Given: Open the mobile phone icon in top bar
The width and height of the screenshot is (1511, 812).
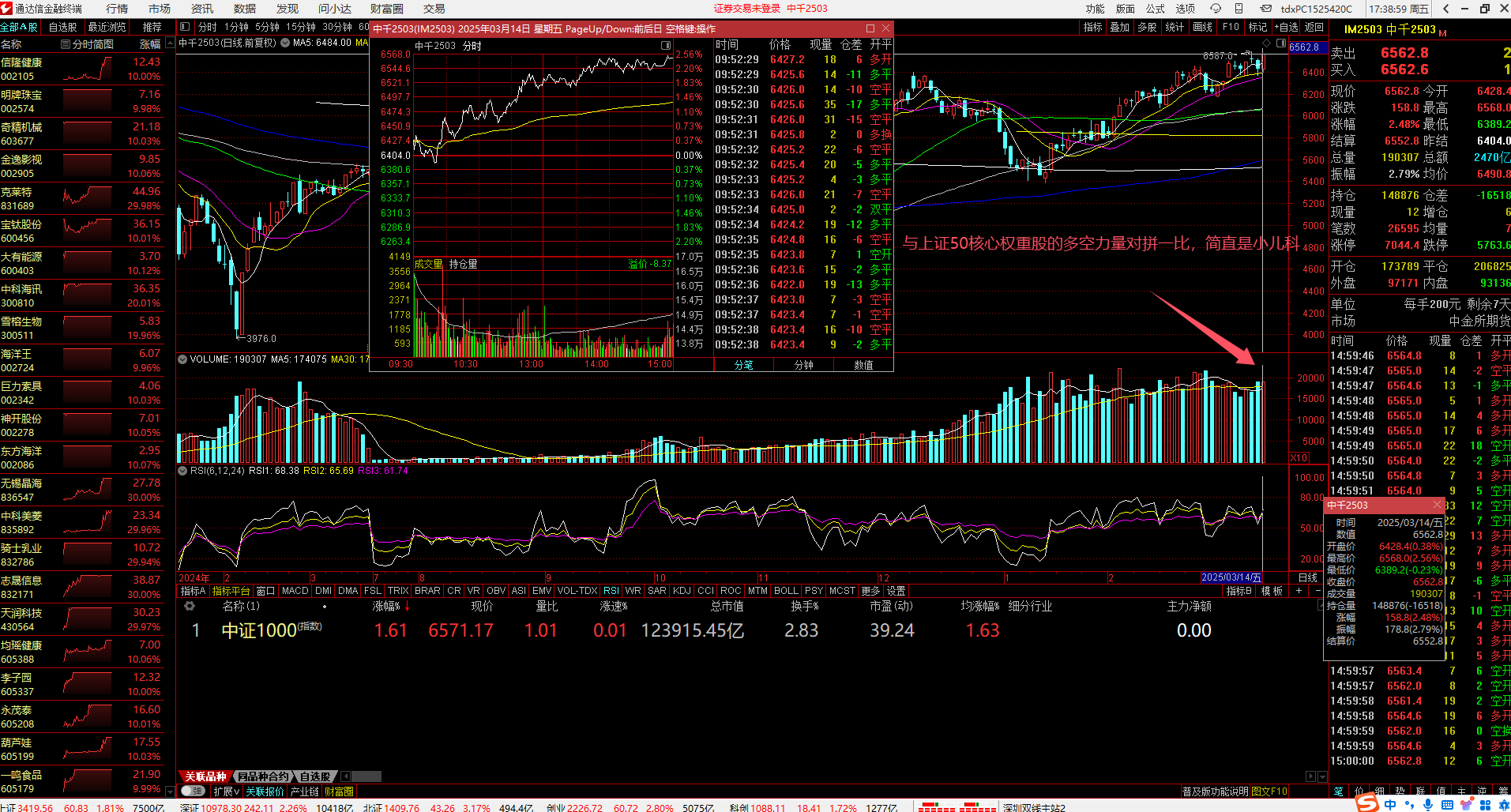Looking at the screenshot, I should click(x=1239, y=9).
